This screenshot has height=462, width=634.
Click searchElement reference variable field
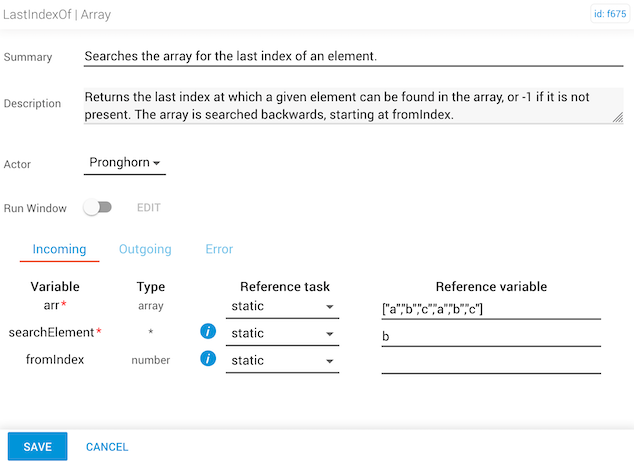tap(491, 335)
